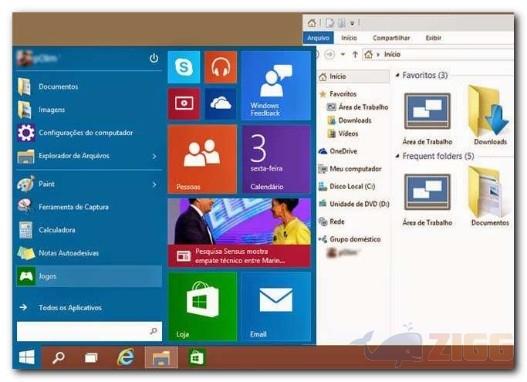The height and width of the screenshot is (382, 527).
Task: Expand the Explorador de Arquivos submenu arrow
Action: (154, 156)
